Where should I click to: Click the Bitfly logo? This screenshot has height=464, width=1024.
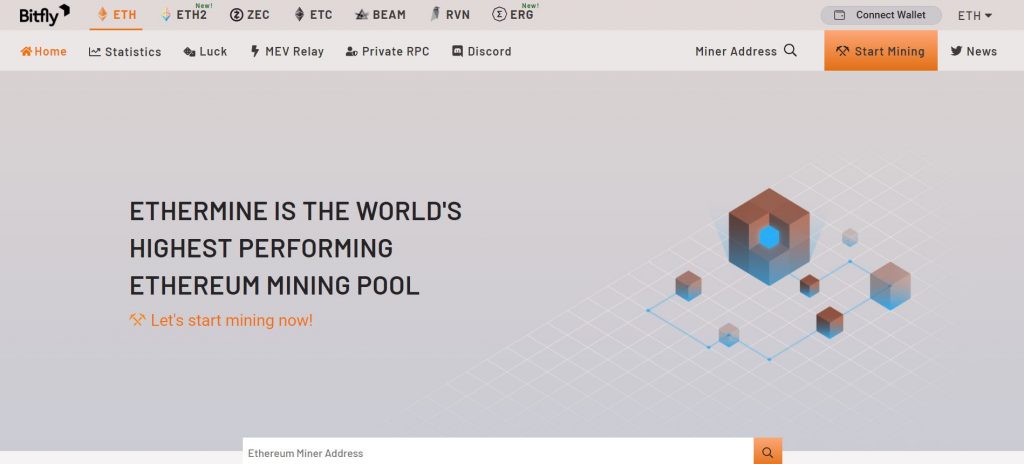point(44,14)
